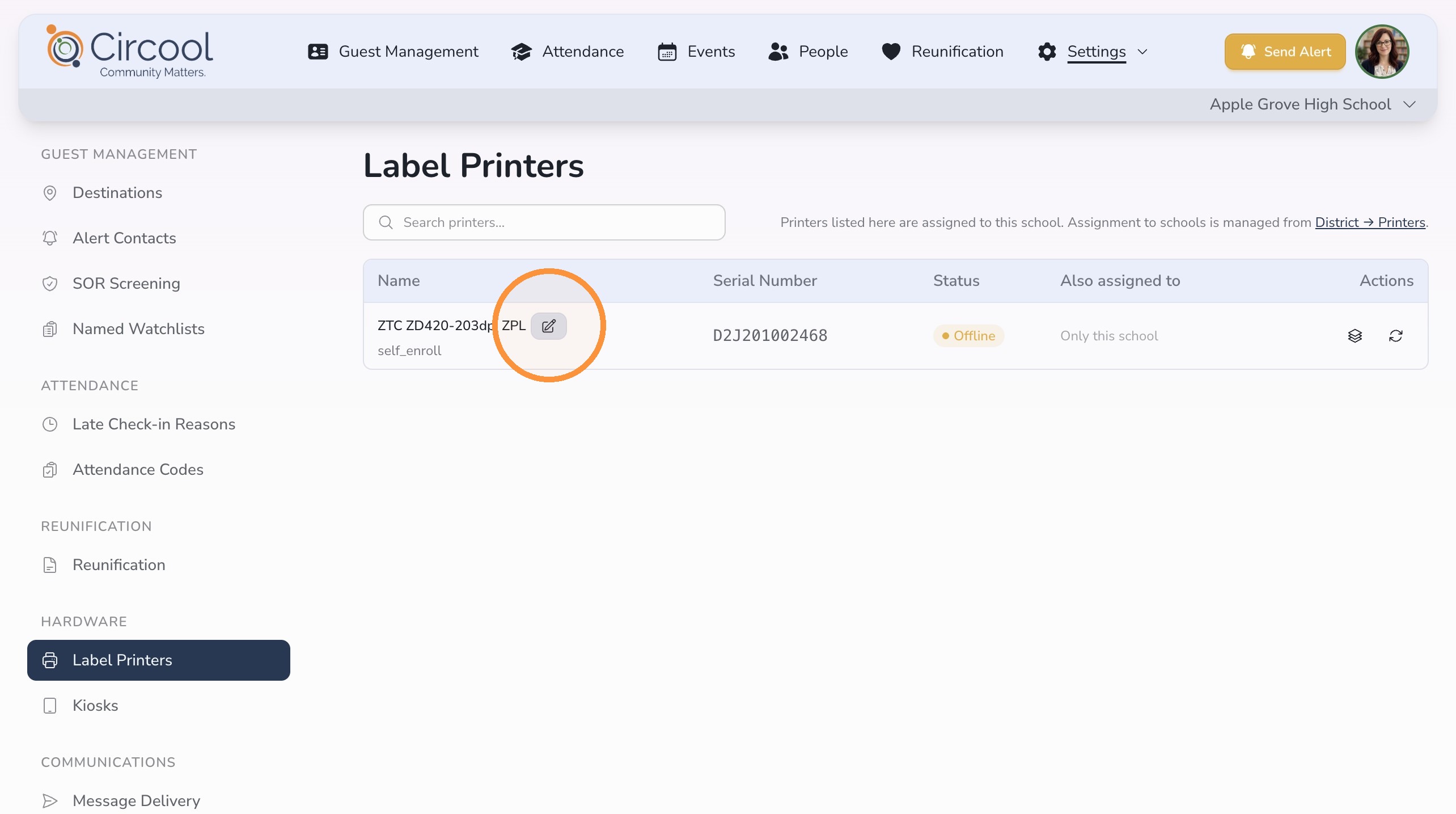This screenshot has height=814, width=1456.
Task: Click the search magnifier icon
Action: (386, 222)
